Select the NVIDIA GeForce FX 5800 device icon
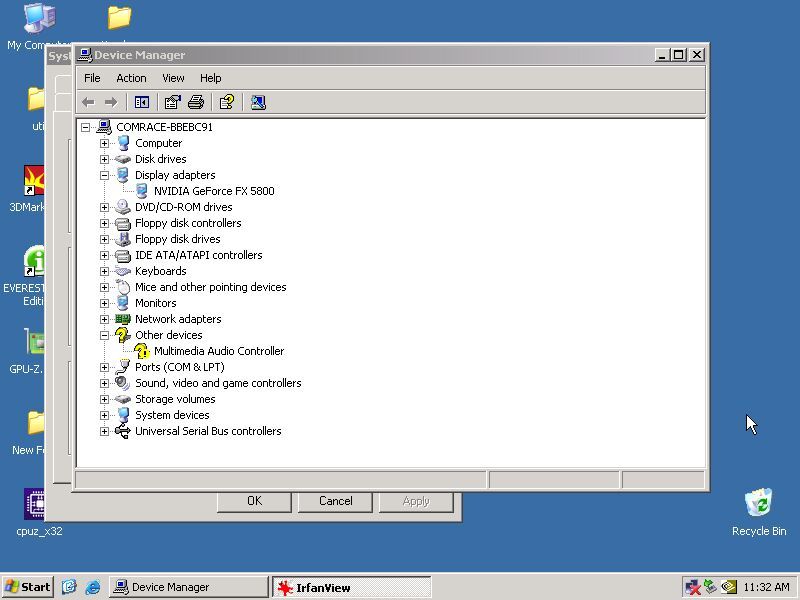The width and height of the screenshot is (800, 600). tap(142, 191)
